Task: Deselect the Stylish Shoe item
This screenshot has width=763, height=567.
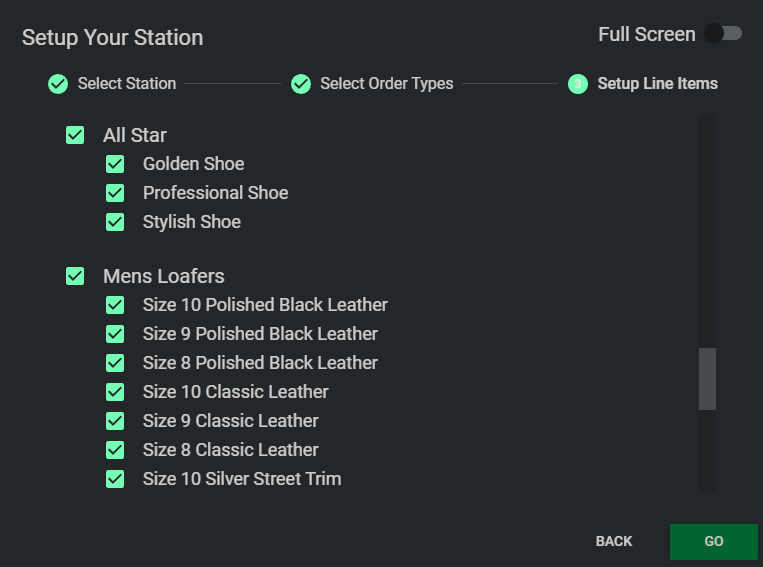Action: (115, 222)
